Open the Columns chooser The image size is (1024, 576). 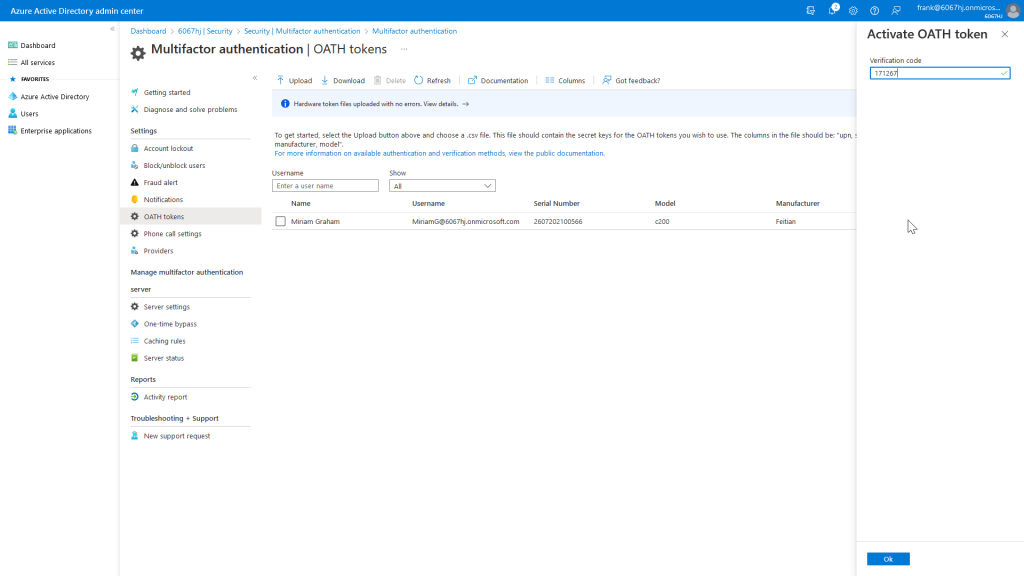coord(565,80)
